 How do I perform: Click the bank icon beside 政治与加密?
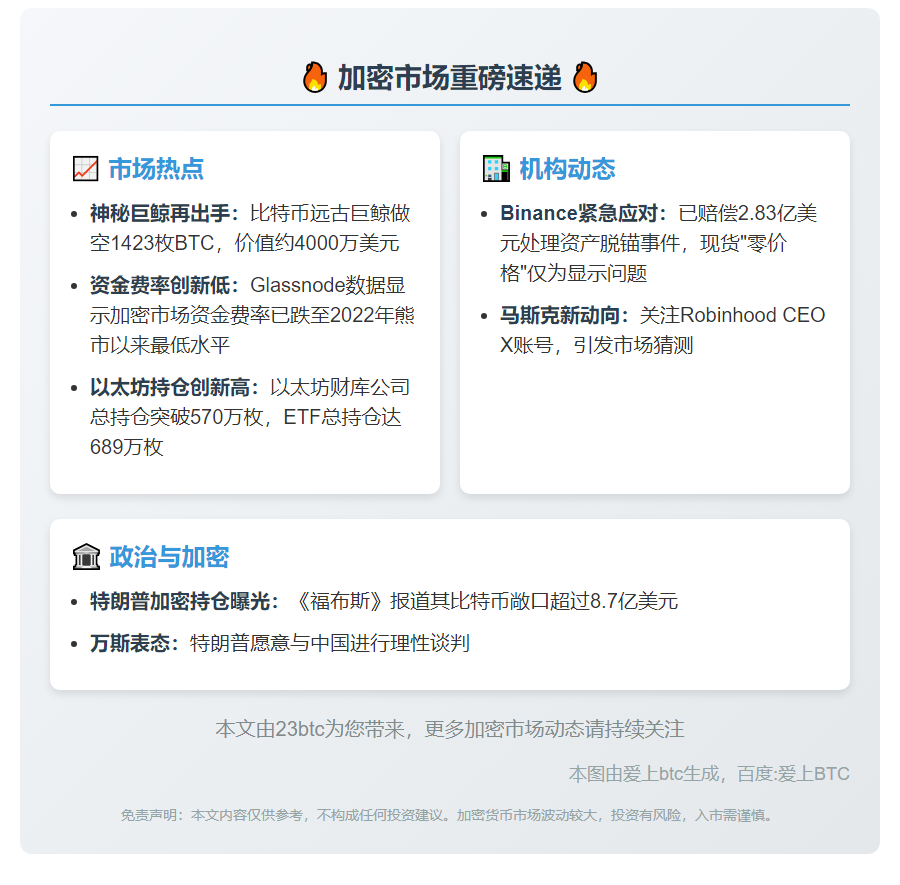coord(86,557)
